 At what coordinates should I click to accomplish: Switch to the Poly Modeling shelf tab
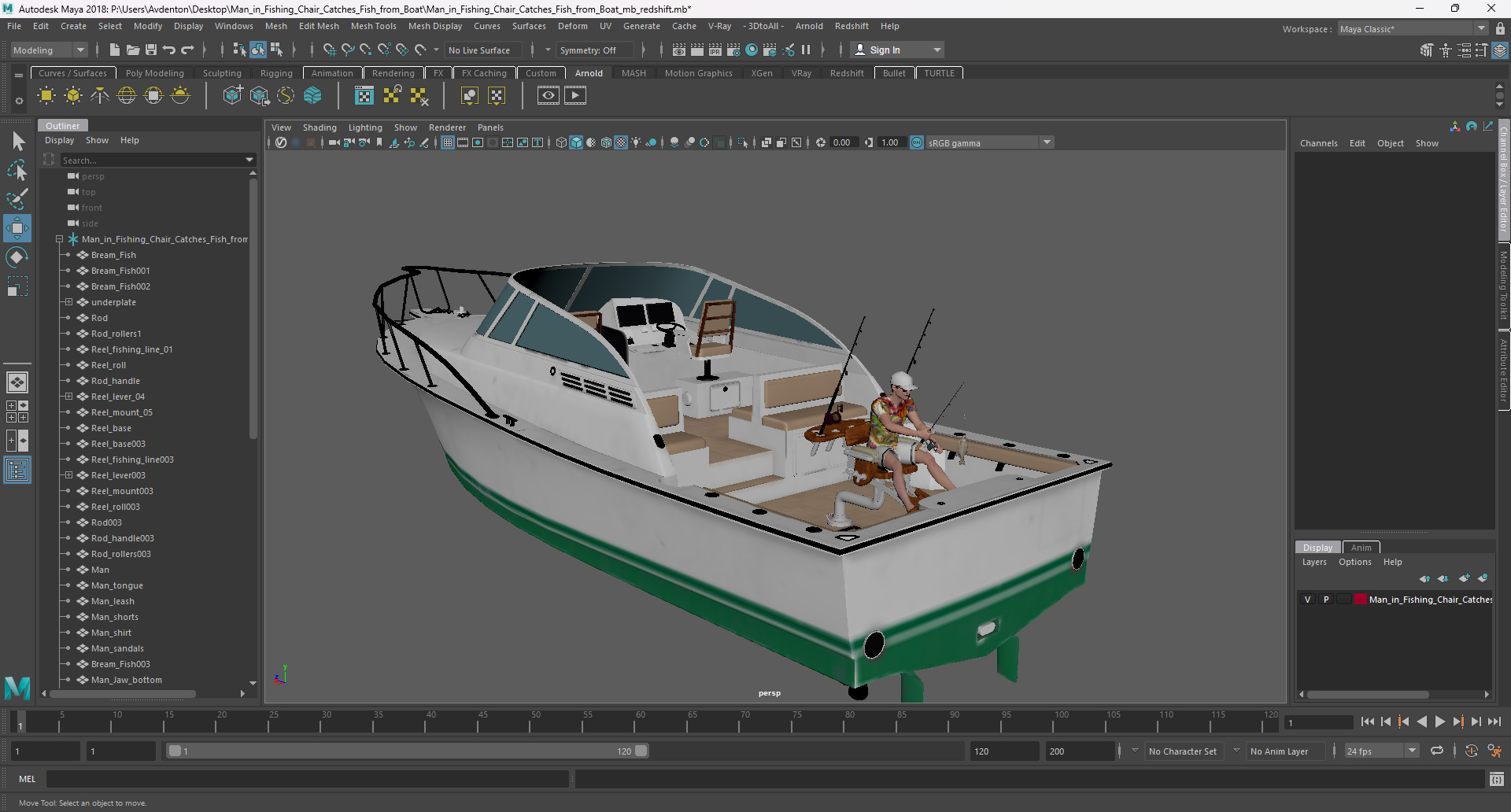pyautogui.click(x=155, y=73)
